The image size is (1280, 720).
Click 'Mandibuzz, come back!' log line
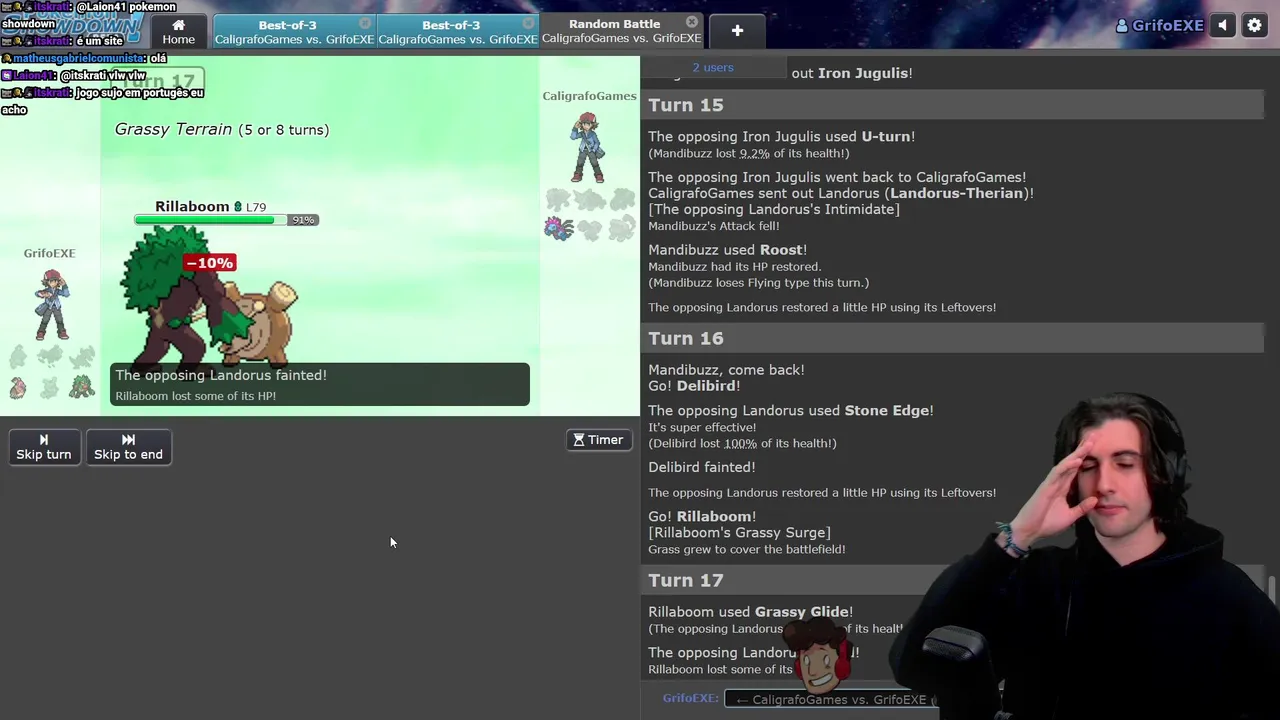pyautogui.click(x=726, y=370)
